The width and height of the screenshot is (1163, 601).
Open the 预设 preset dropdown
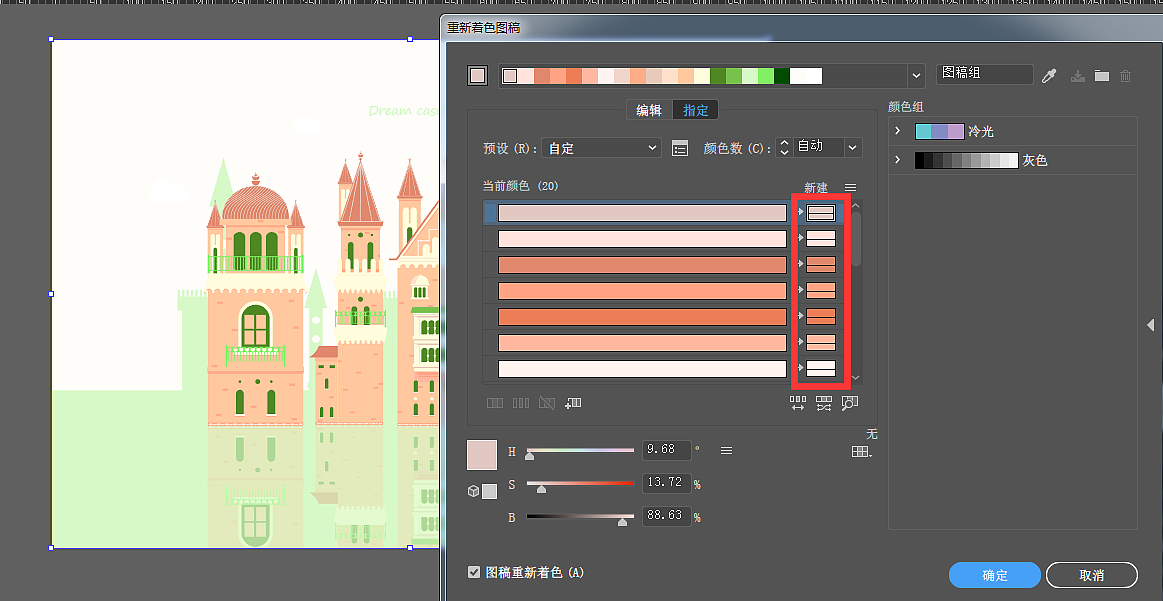(x=600, y=147)
